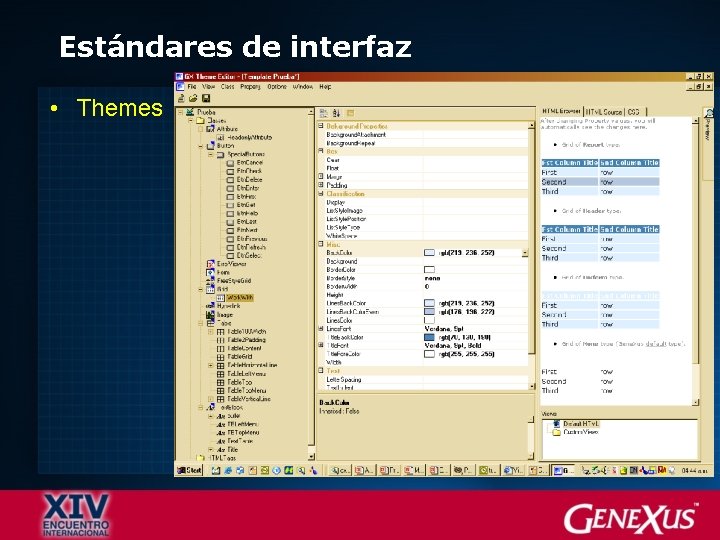The height and width of the screenshot is (540, 720).
Task: Switch to the HTML Source tab
Action: [x=603, y=112]
